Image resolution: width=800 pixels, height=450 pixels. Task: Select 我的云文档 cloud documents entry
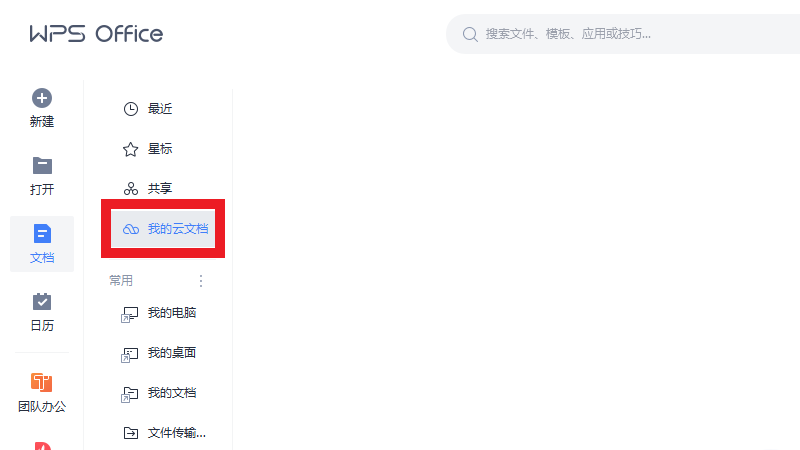click(x=163, y=229)
